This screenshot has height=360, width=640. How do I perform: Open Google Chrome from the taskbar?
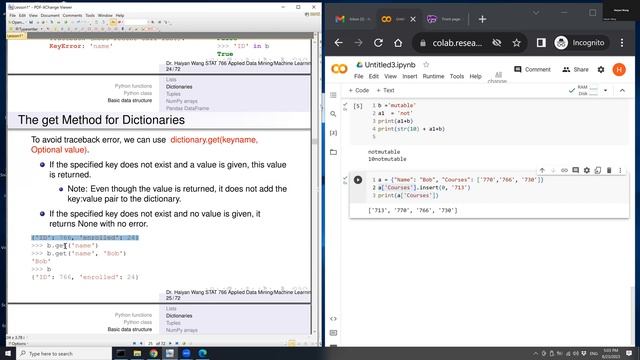coord(153,353)
